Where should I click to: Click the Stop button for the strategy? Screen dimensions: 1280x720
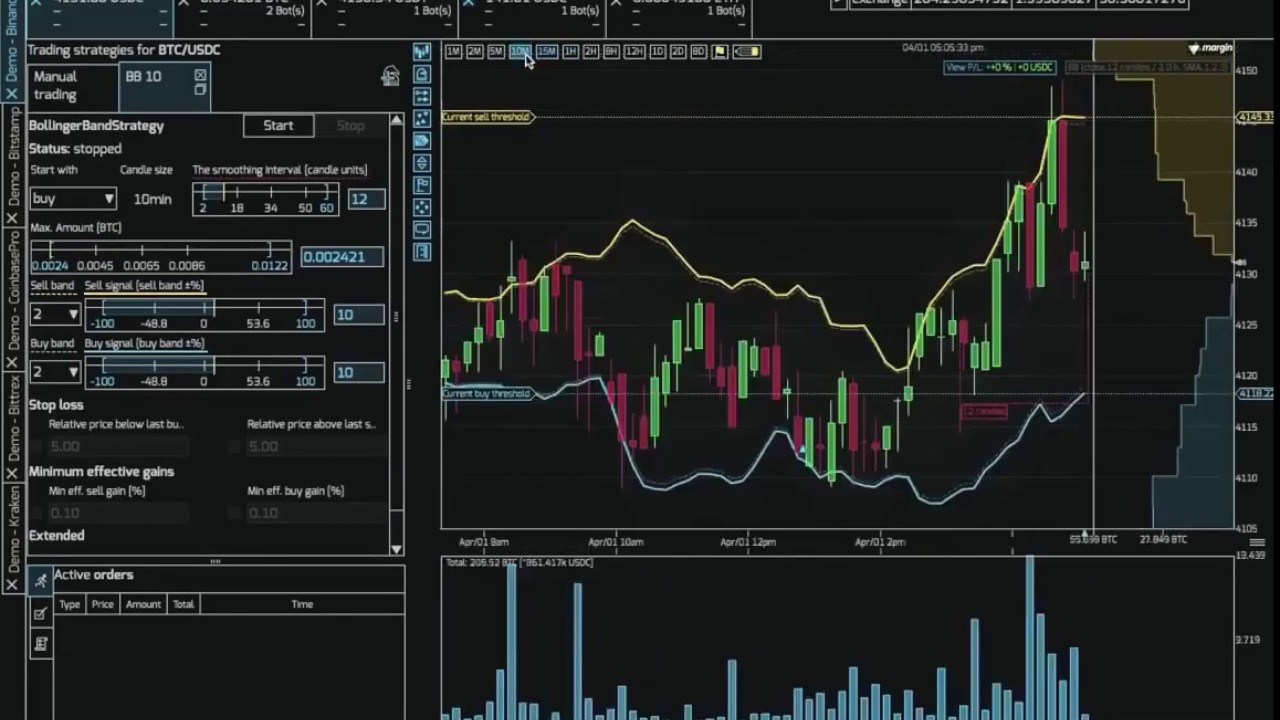[350, 125]
